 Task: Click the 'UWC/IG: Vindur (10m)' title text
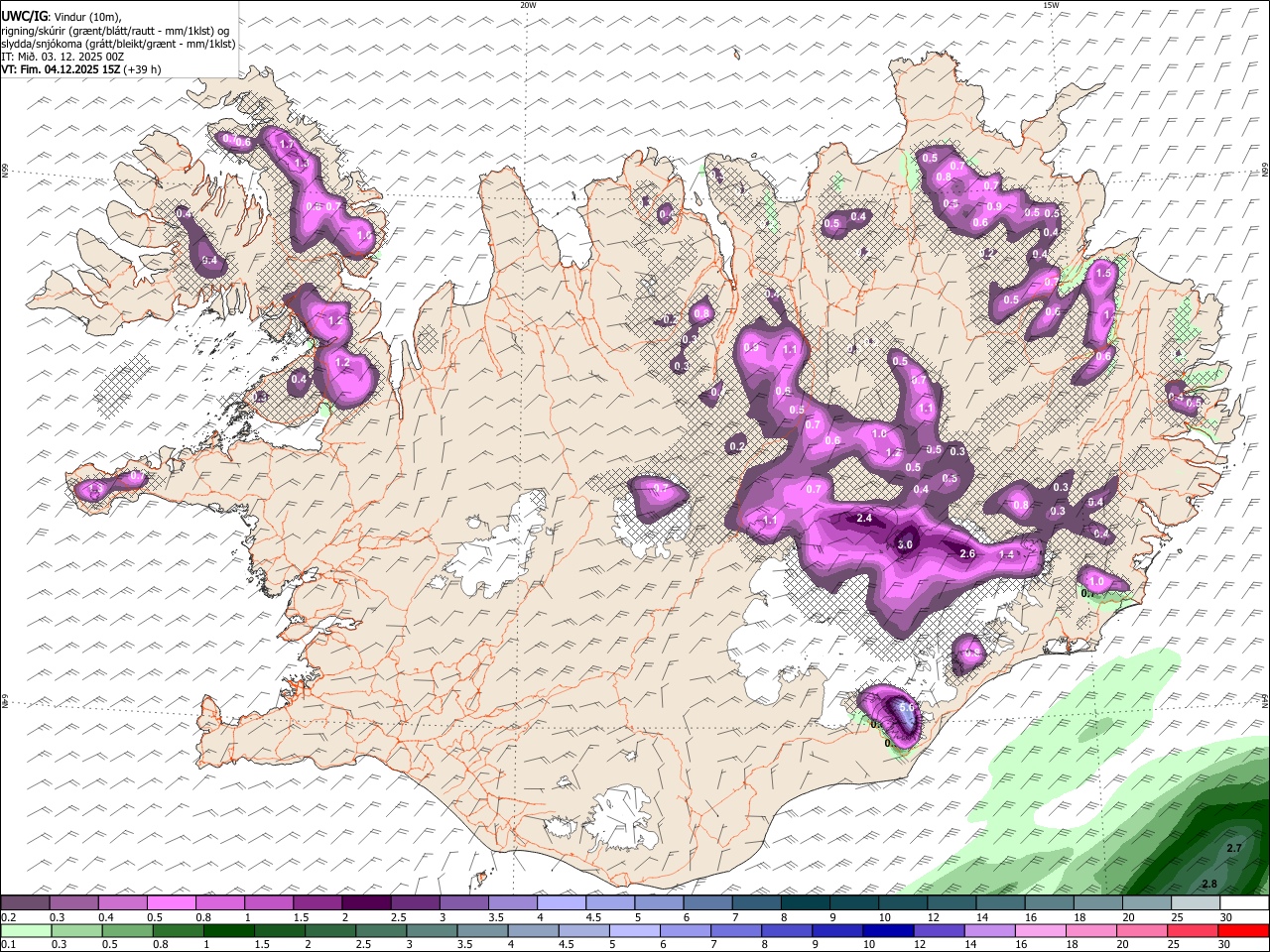pos(61,17)
